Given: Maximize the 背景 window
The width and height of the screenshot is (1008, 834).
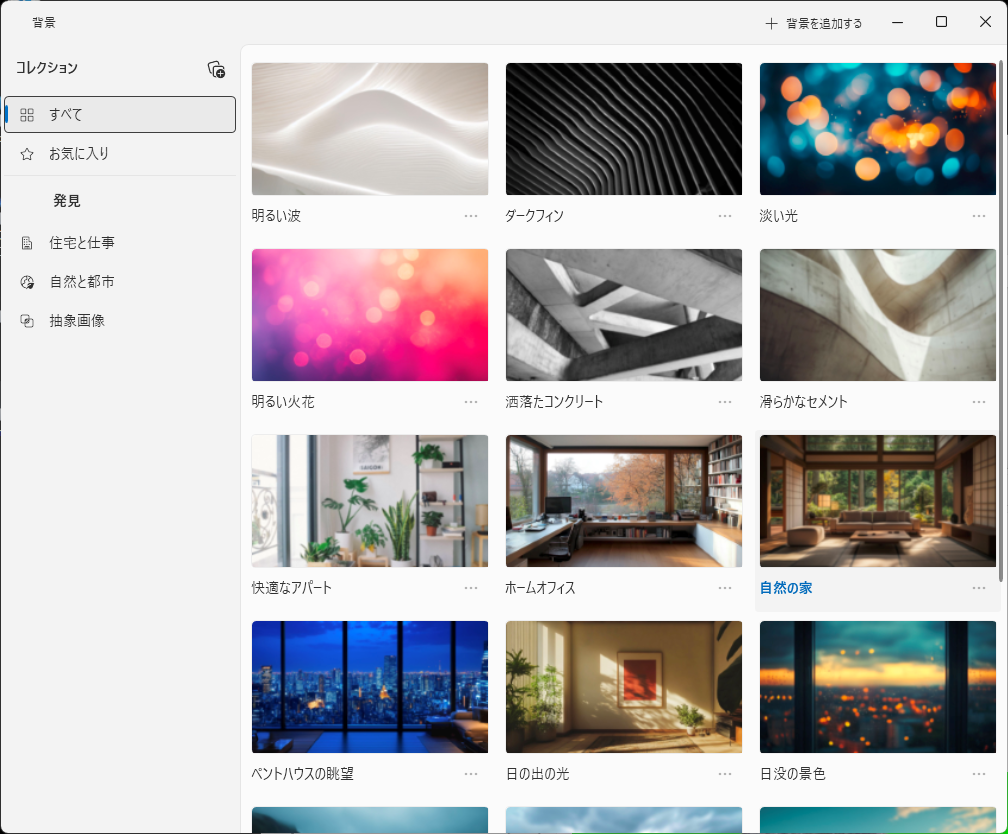Looking at the screenshot, I should (941, 22).
